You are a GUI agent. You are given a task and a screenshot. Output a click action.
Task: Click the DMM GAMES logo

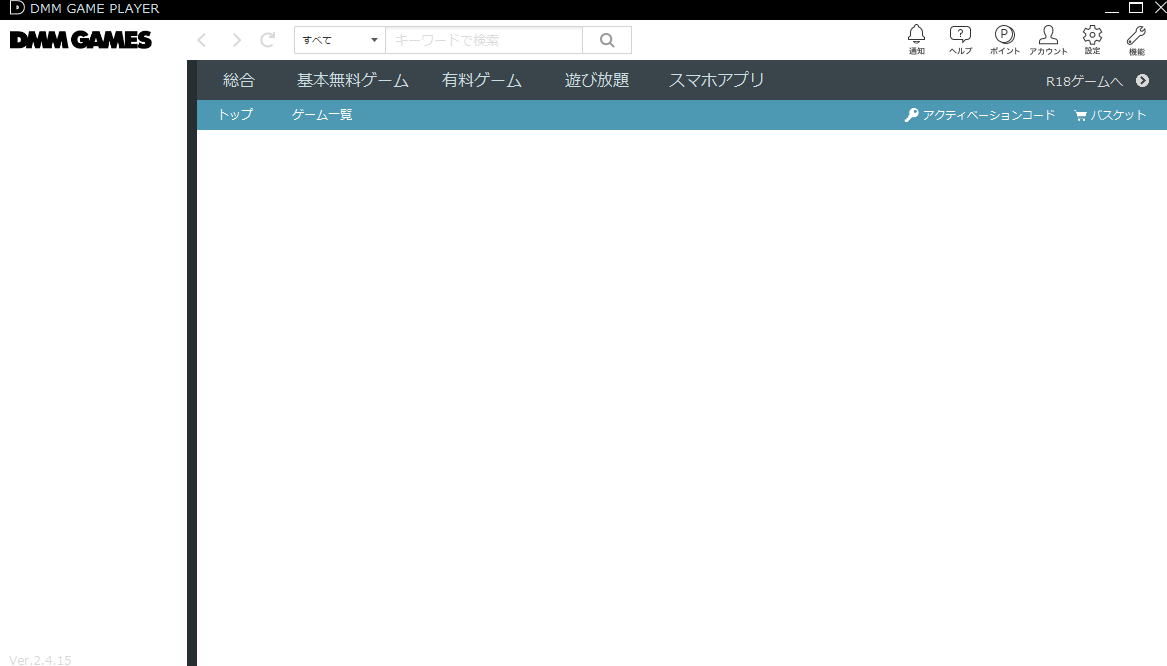(x=80, y=39)
